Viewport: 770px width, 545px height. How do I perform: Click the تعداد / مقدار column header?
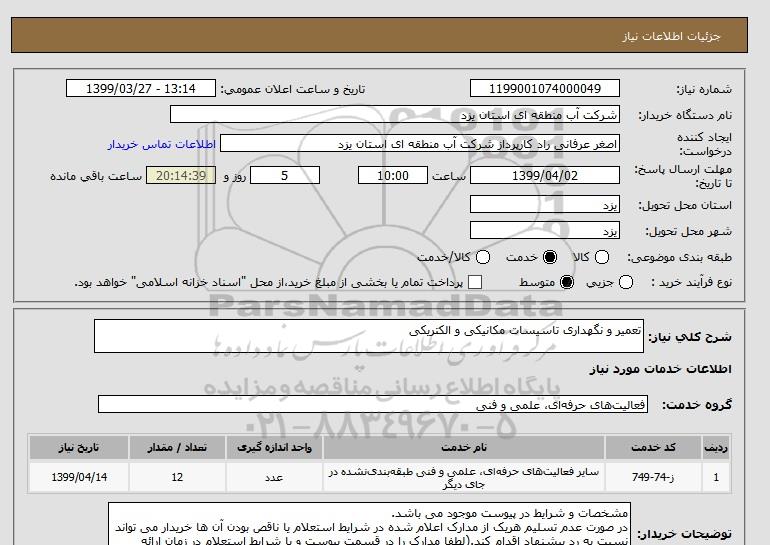point(177,447)
